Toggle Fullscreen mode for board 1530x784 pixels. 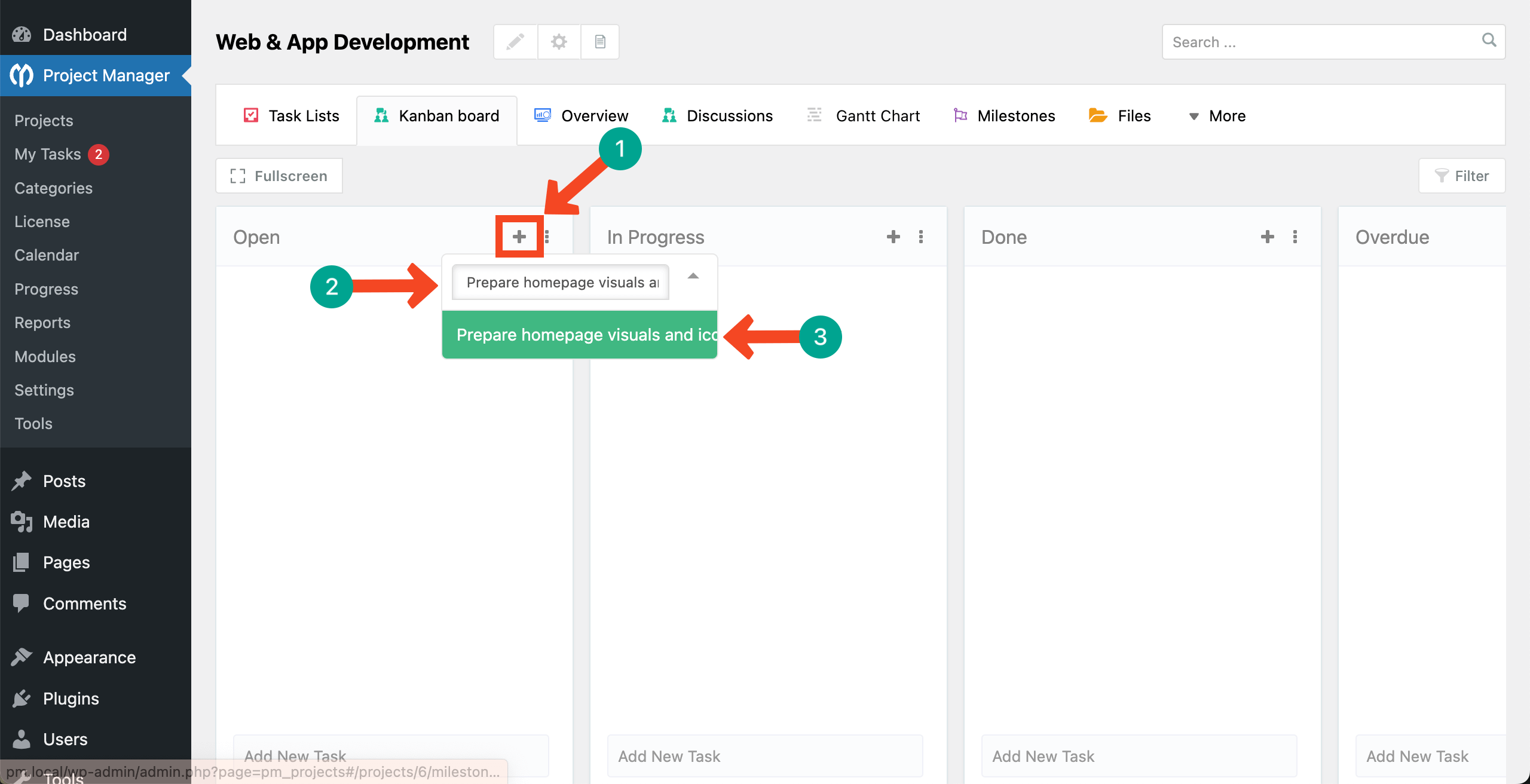279,176
